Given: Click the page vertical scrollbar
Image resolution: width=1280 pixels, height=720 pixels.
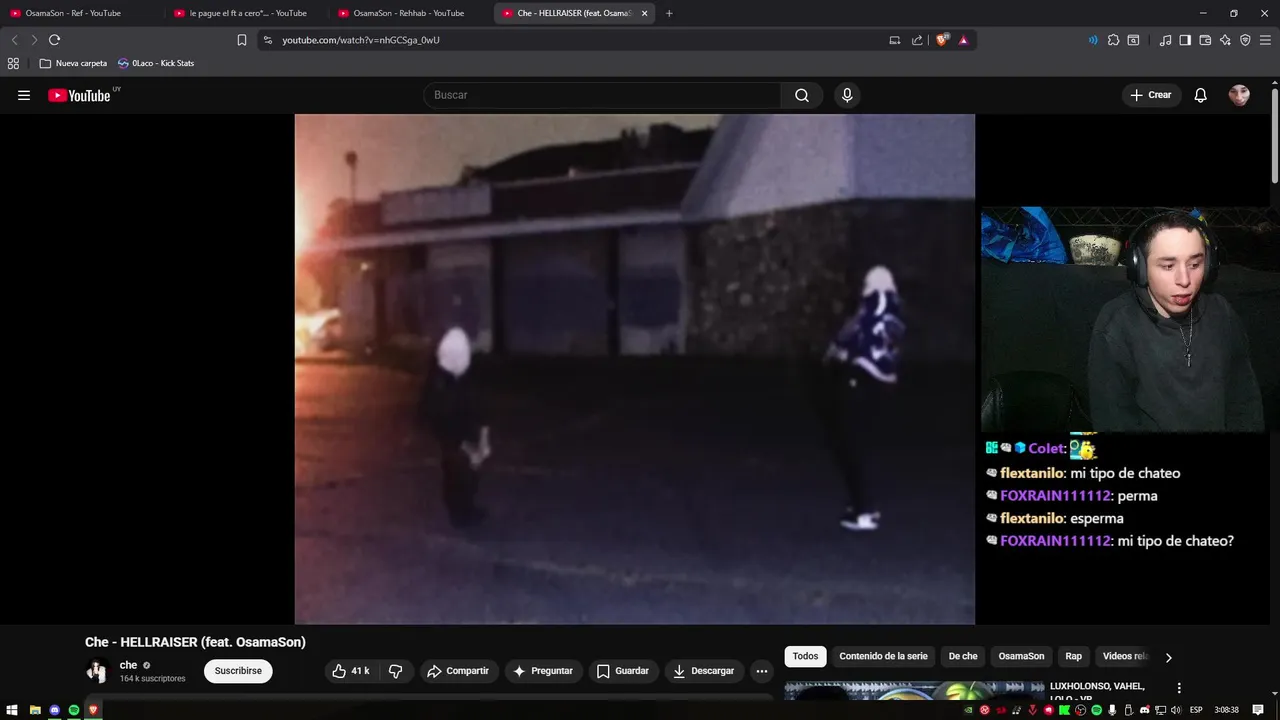Looking at the screenshot, I should (1275, 135).
